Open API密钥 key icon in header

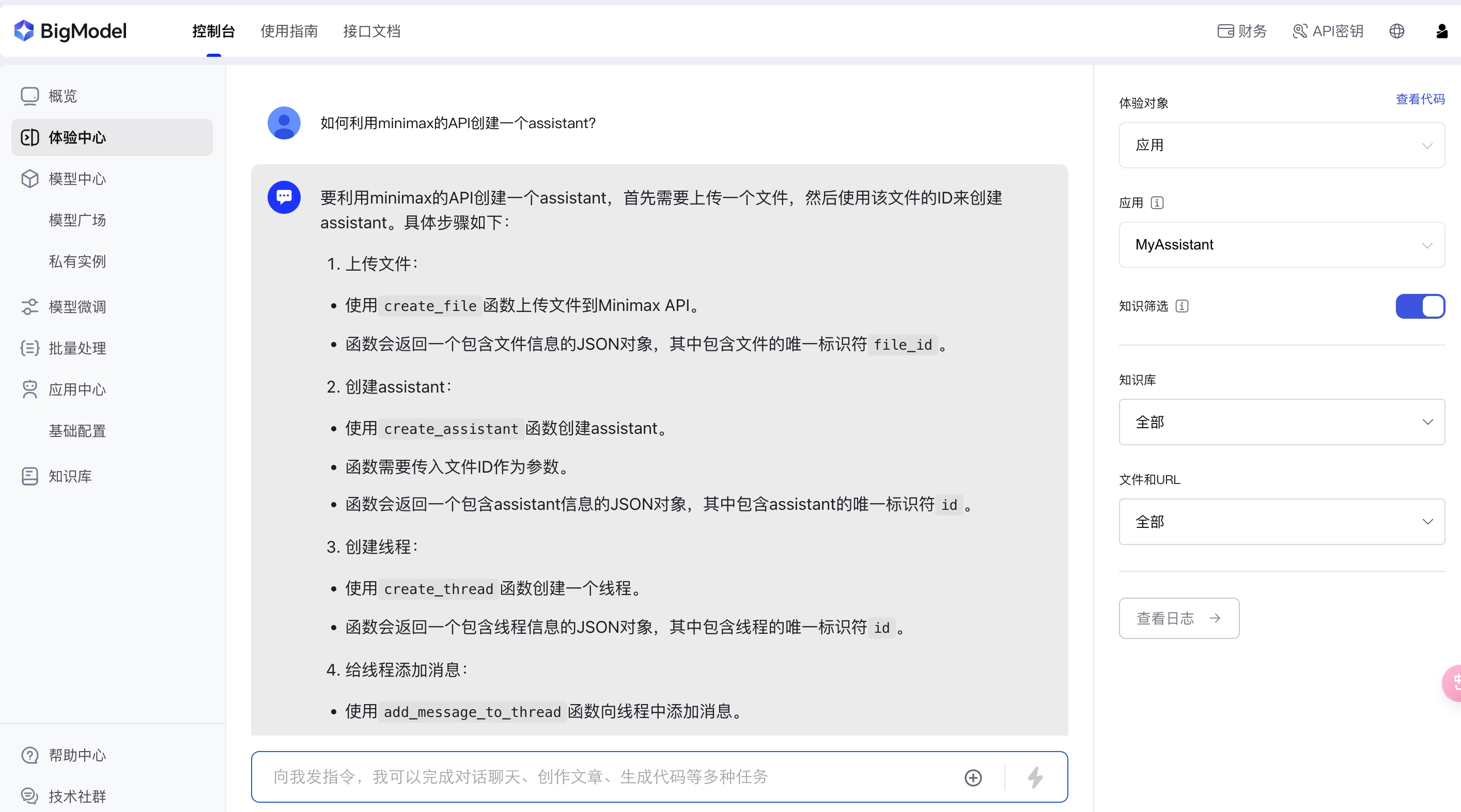(1299, 31)
